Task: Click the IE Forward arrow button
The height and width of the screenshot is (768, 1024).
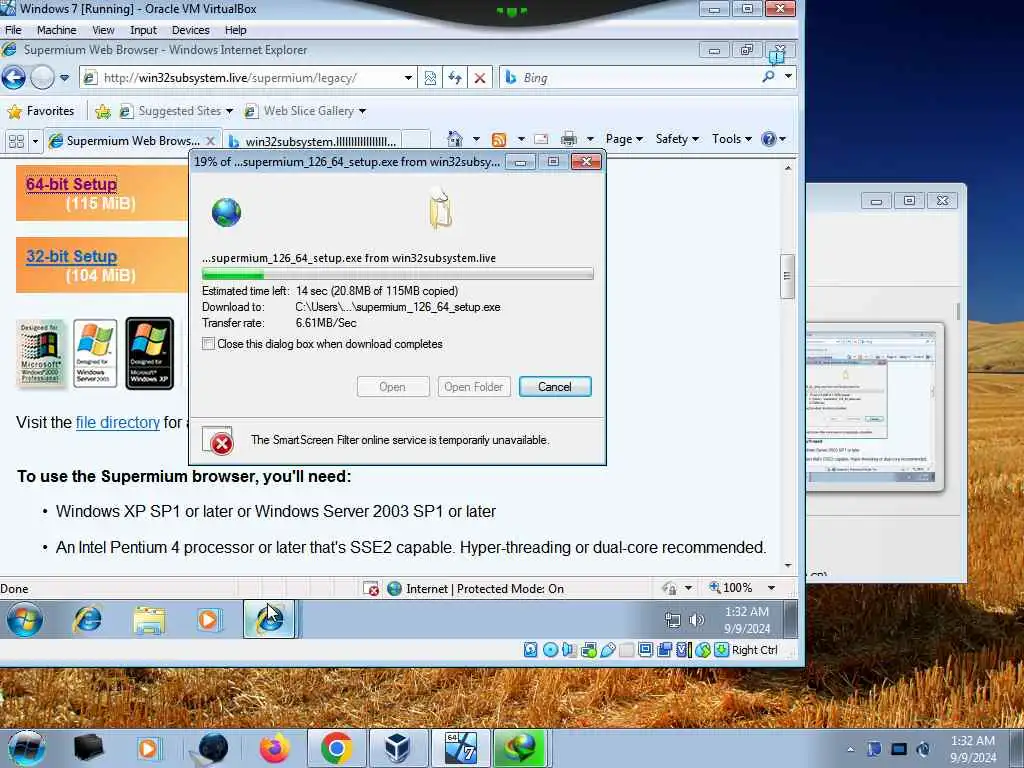Action: click(x=42, y=78)
